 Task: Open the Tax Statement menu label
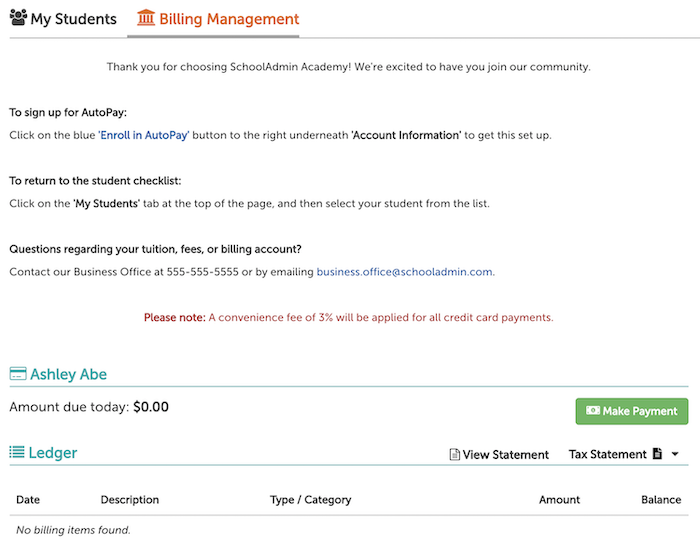[607, 454]
